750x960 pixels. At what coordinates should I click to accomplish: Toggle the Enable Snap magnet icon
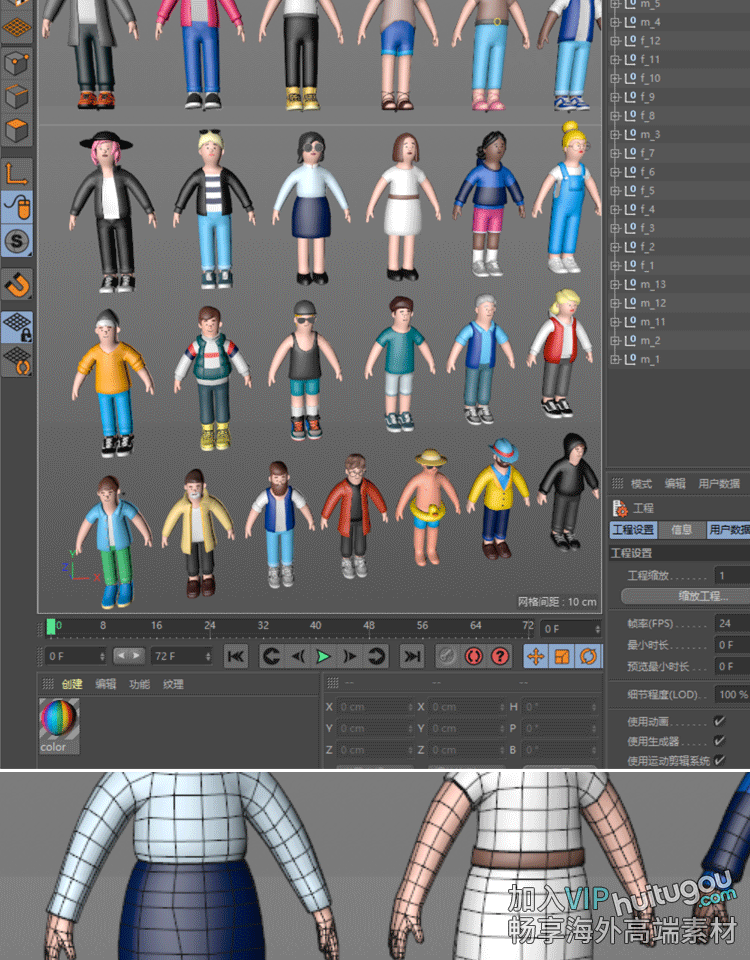(x=16, y=286)
